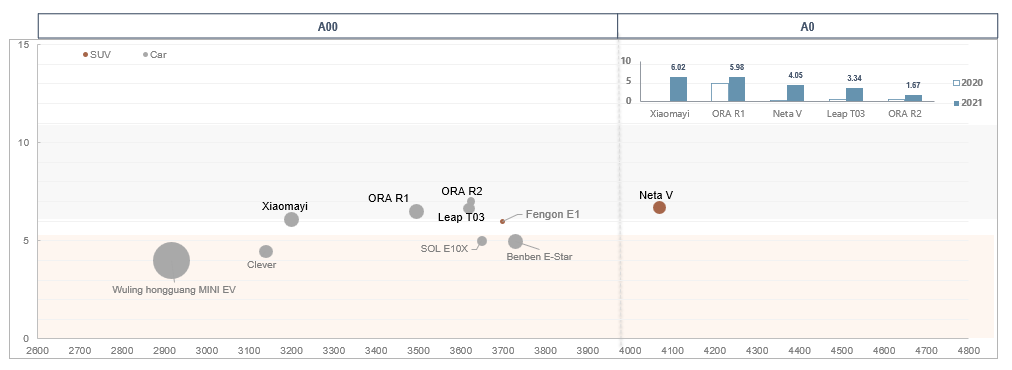Click the A0 segment header
The width and height of the screenshot is (1012, 370).
click(807, 26)
